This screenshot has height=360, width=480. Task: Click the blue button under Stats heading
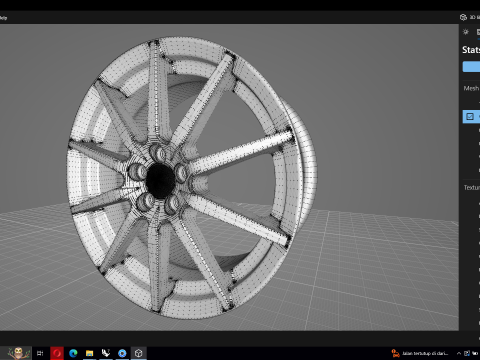click(x=471, y=67)
